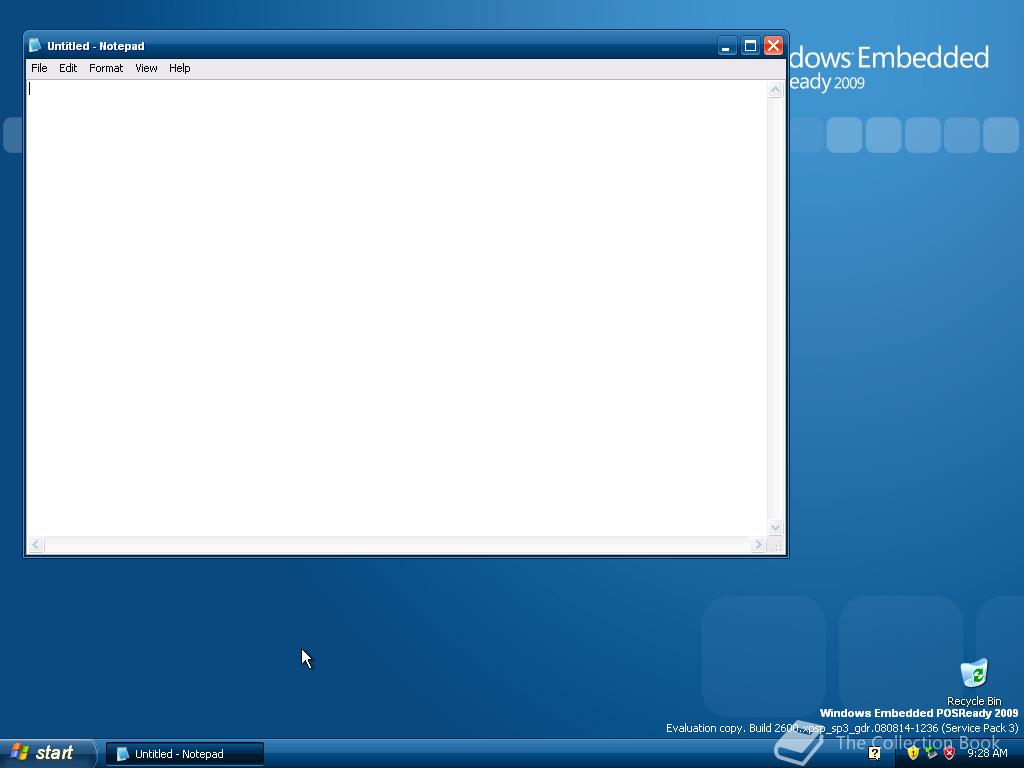Image resolution: width=1024 pixels, height=768 pixels.
Task: Click the Notepad icon in the title bar
Action: tap(35, 46)
